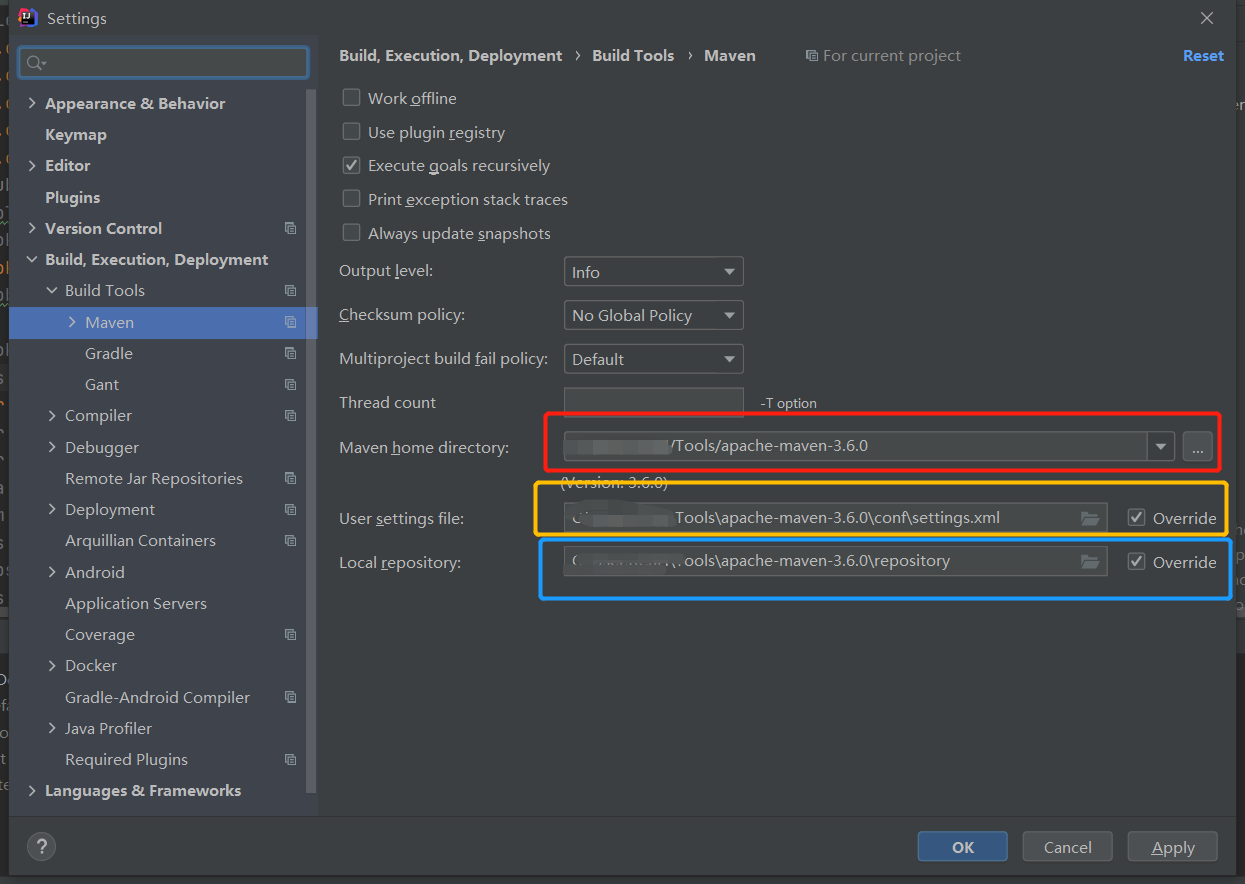Open the Output level dropdown

tap(653, 272)
